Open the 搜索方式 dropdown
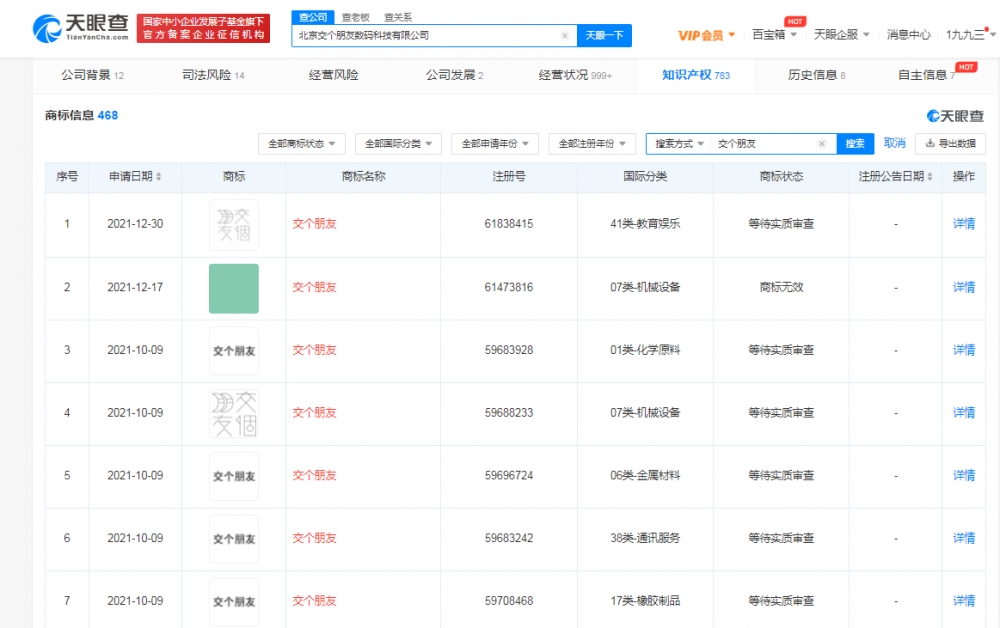The image size is (1000, 628). coord(679,143)
